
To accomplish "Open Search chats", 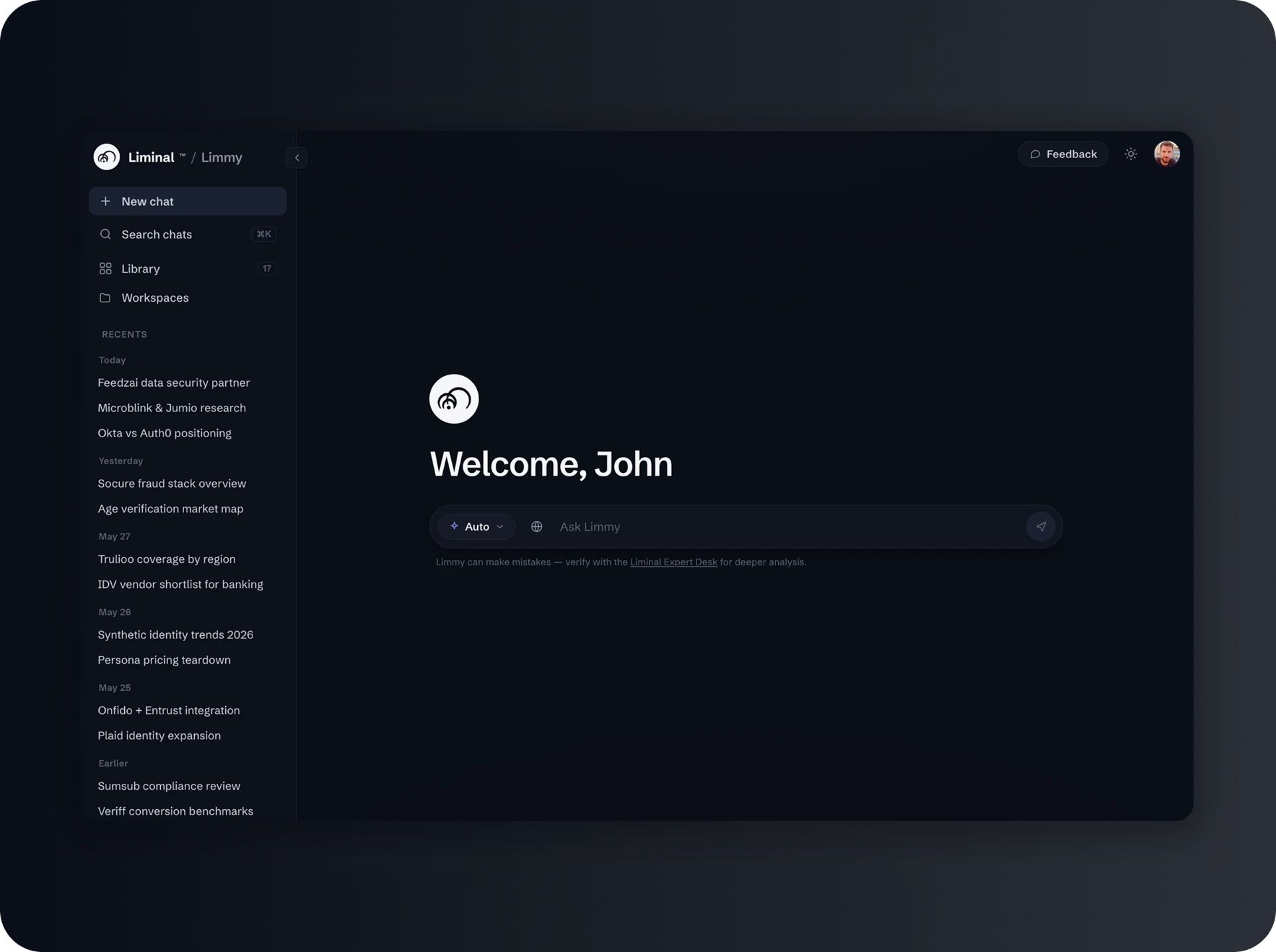I will coord(188,235).
